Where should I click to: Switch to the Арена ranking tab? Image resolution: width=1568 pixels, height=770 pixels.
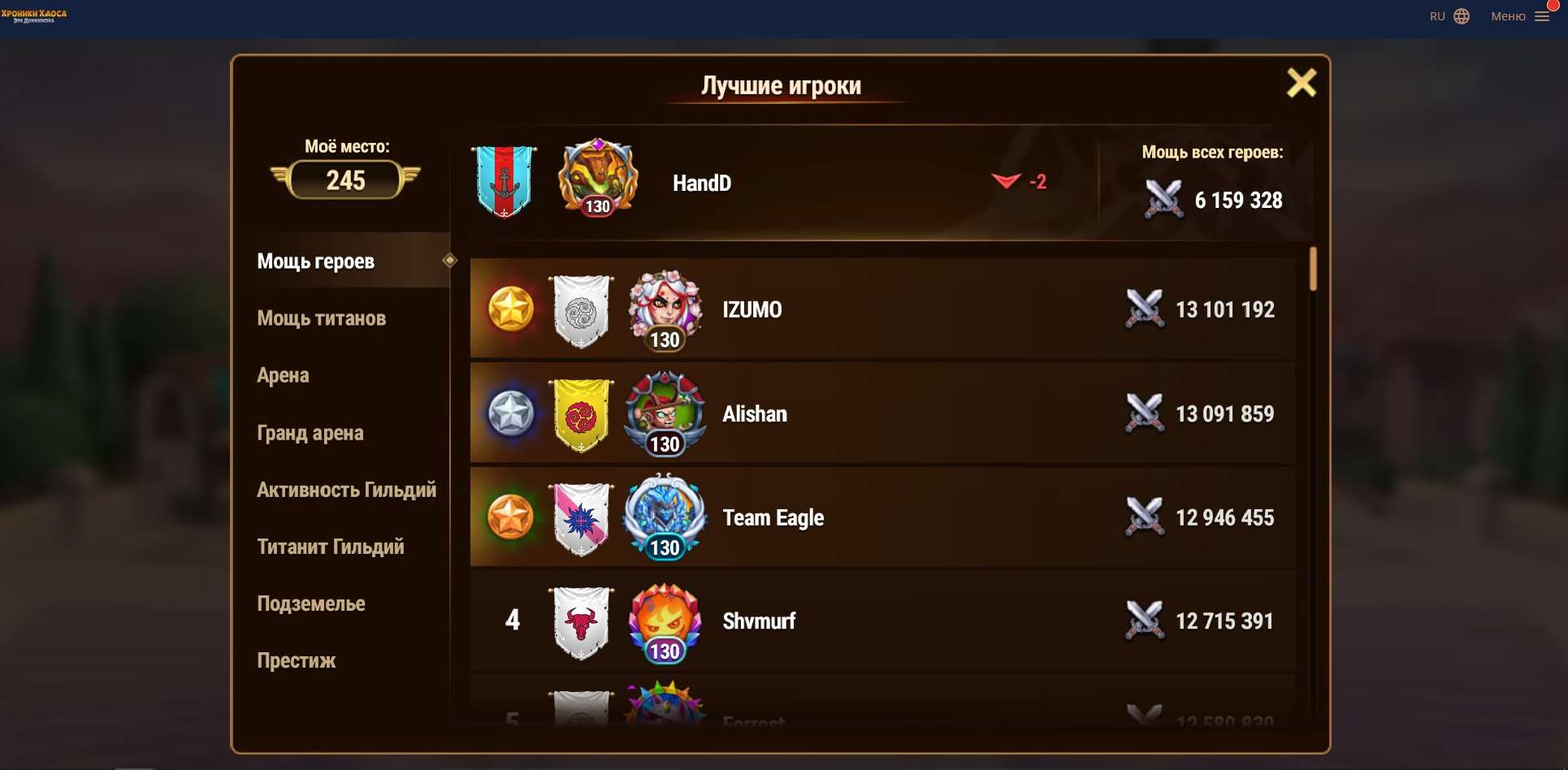283,375
